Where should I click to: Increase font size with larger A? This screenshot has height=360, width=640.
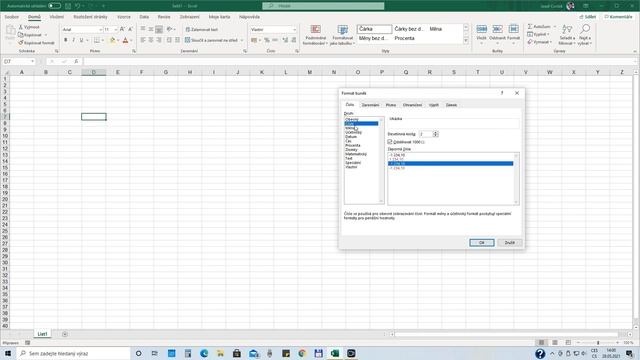(122, 29)
